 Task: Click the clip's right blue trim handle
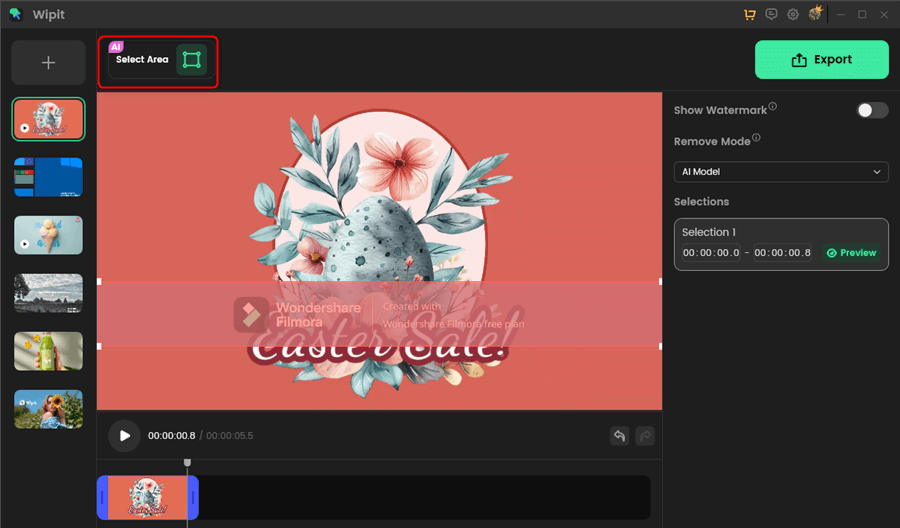point(193,498)
